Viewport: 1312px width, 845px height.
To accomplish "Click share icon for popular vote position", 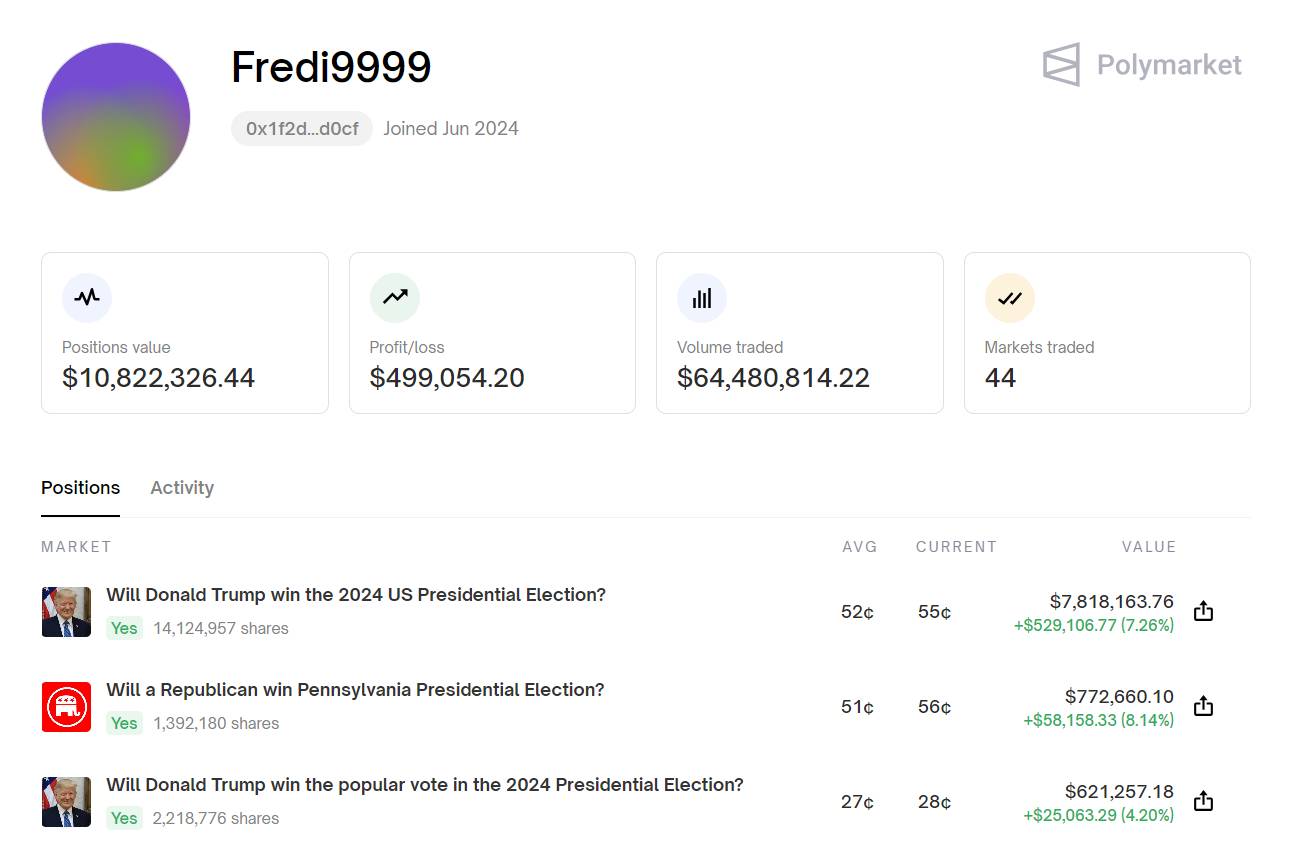I will pos(1203,801).
